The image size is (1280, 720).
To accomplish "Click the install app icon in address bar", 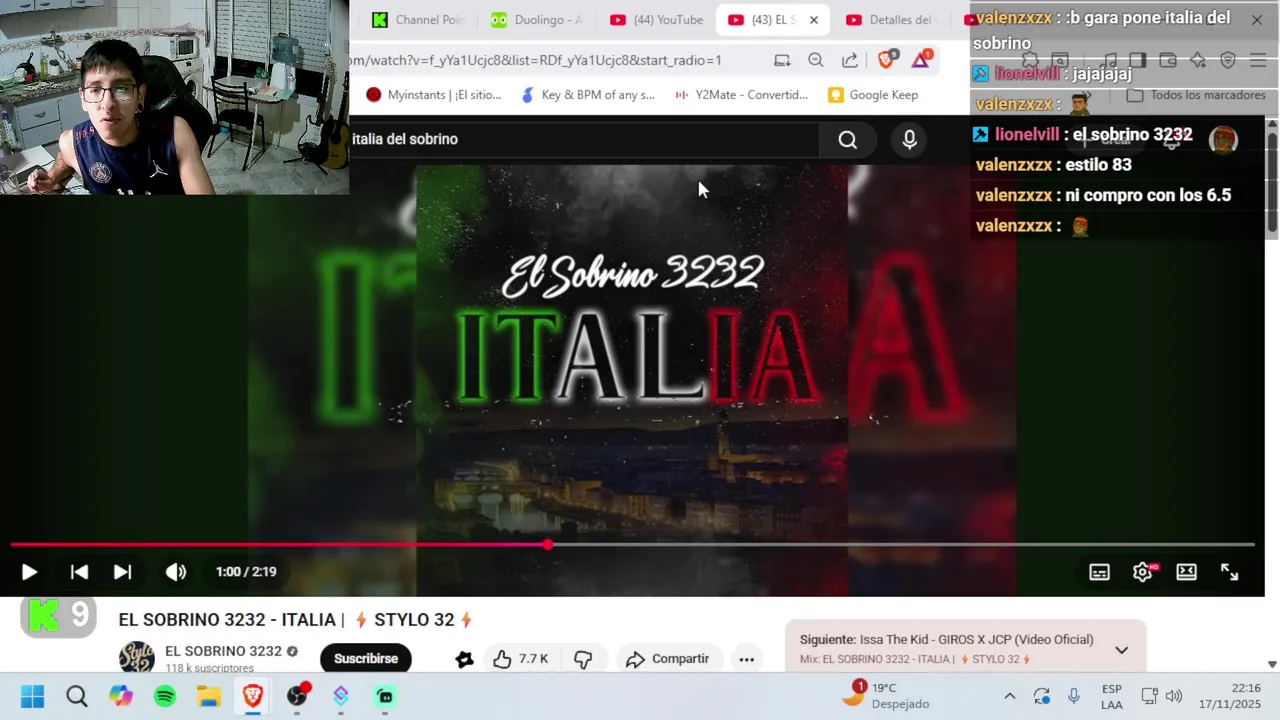I will point(782,60).
